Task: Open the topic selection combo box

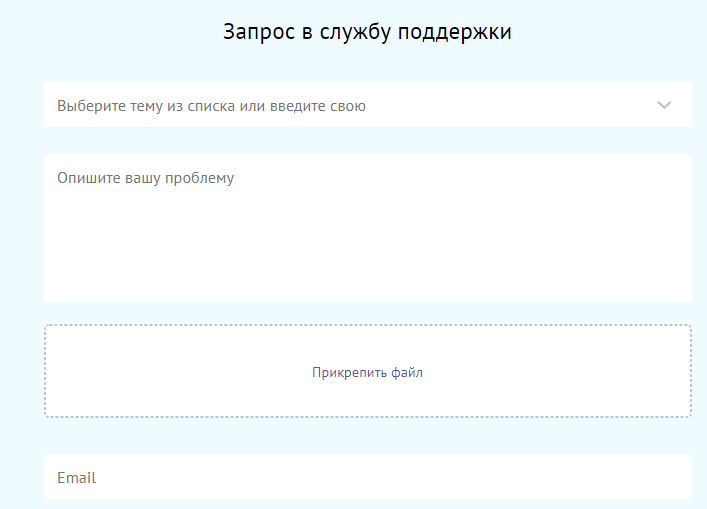Action: (x=367, y=105)
